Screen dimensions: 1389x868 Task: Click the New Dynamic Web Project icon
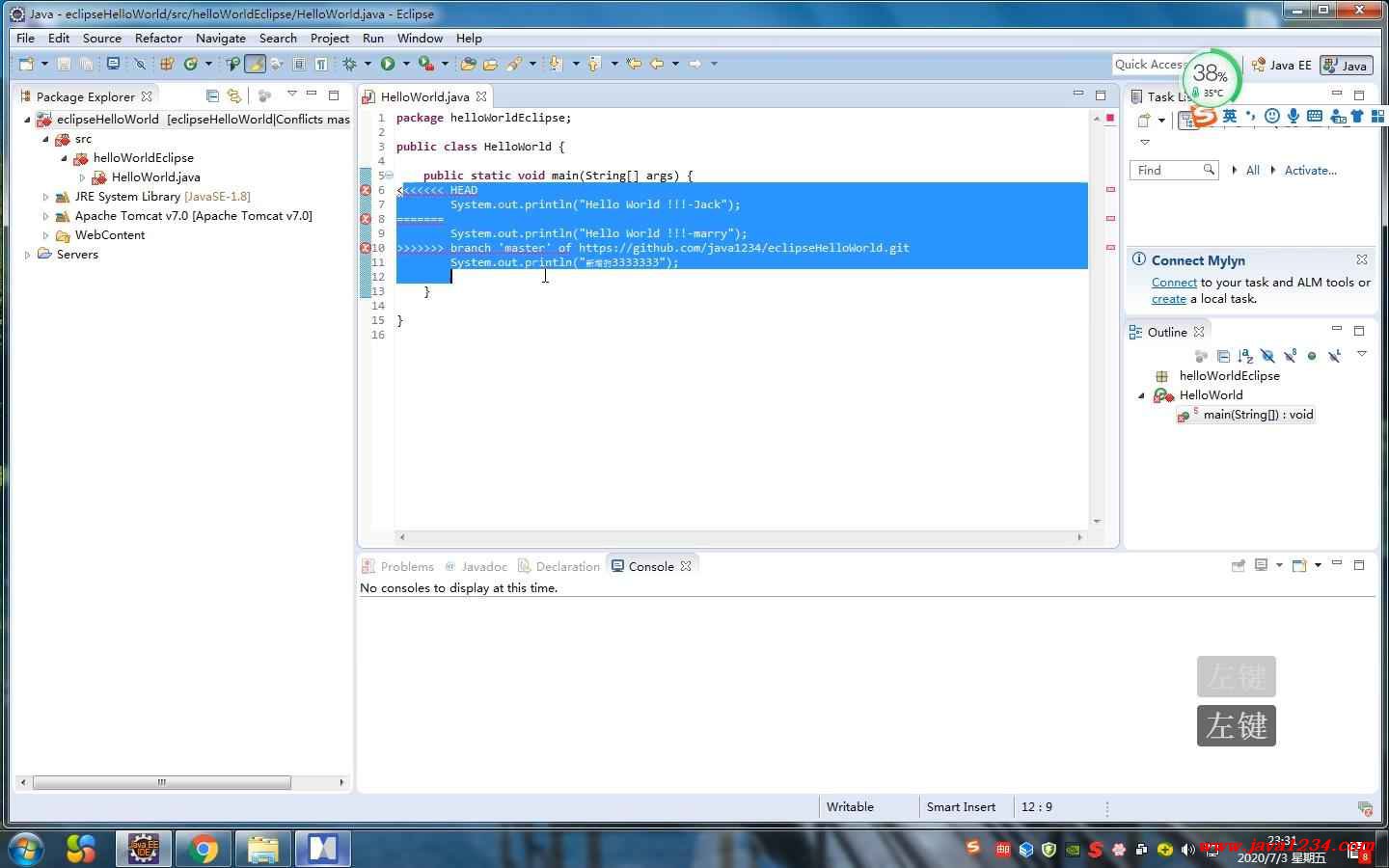click(469, 64)
